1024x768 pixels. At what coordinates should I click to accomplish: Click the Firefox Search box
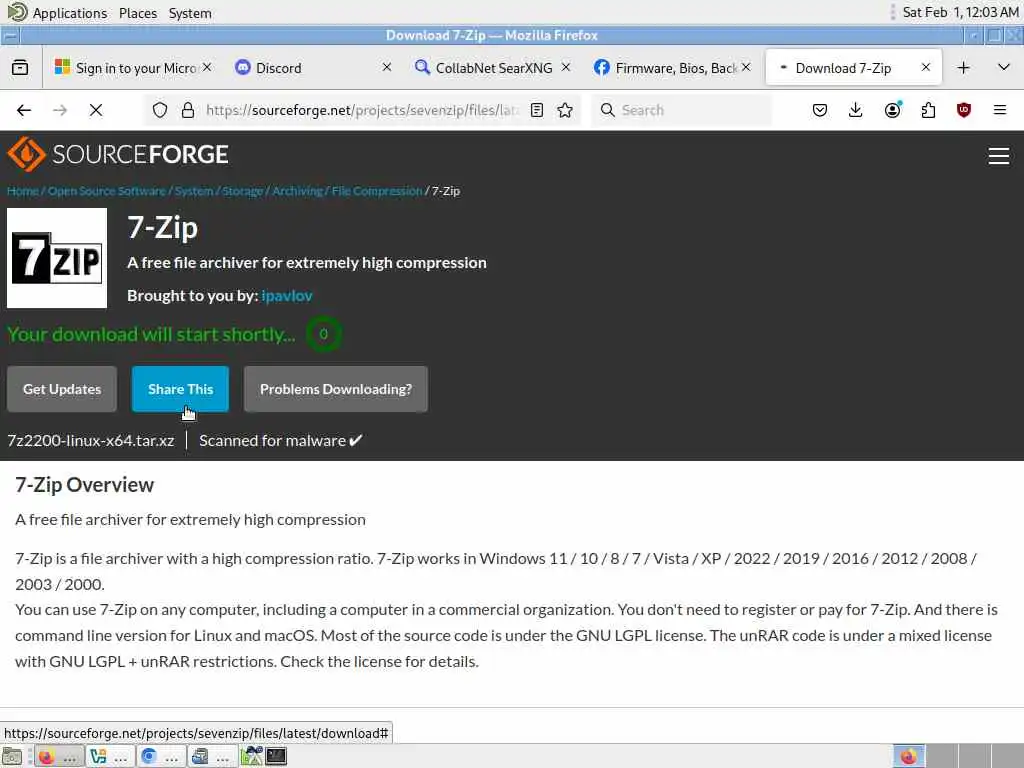(682, 110)
